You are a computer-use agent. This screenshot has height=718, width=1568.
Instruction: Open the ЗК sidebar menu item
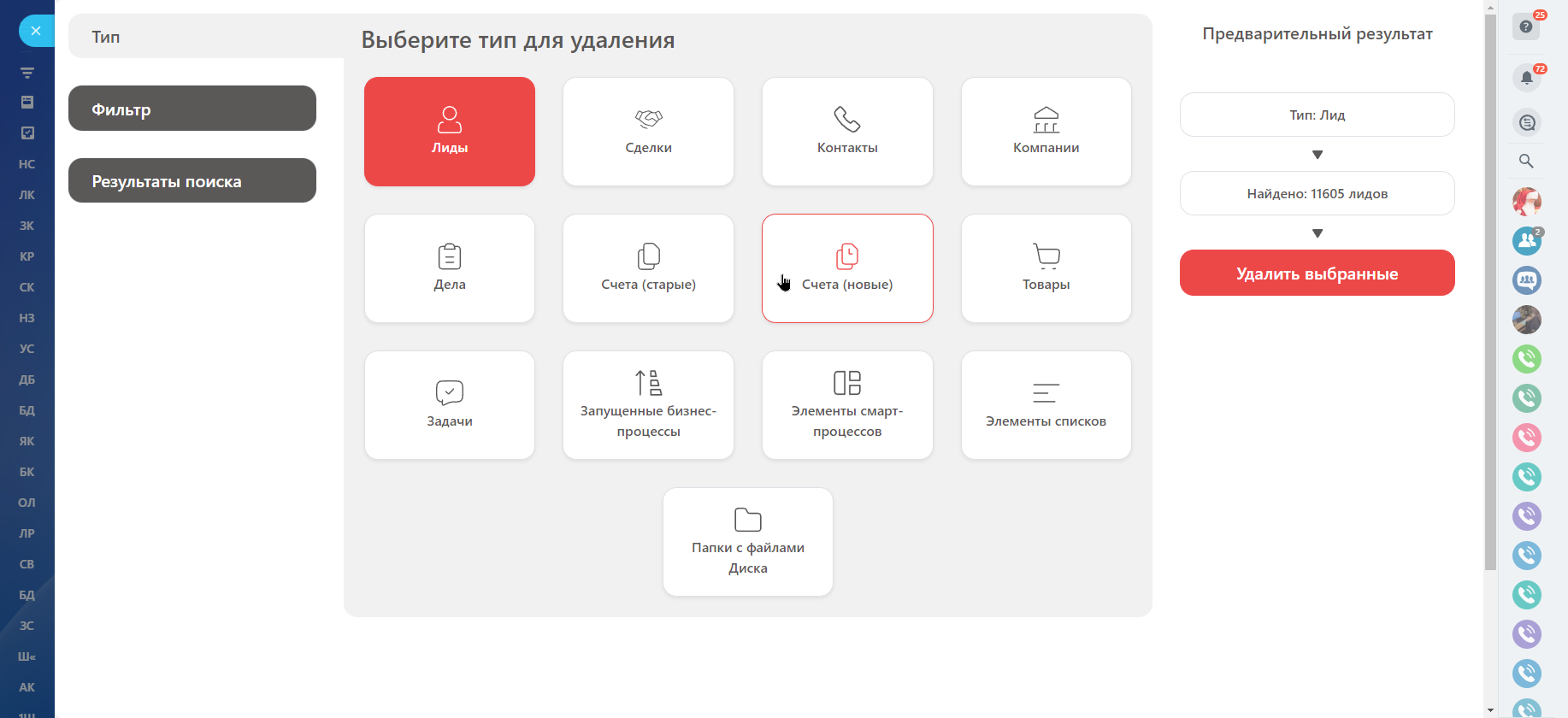(x=27, y=226)
